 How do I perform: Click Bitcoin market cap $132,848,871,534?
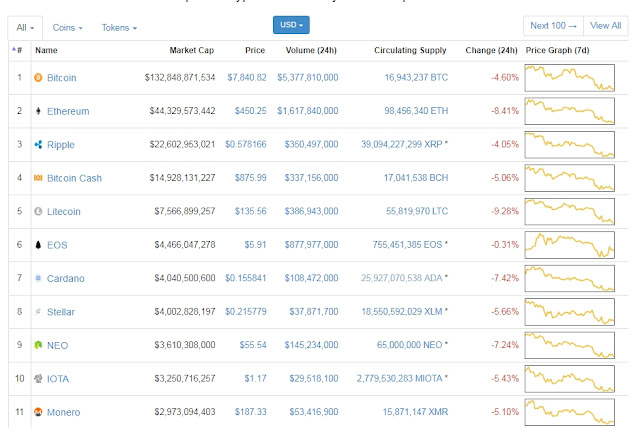coord(180,78)
